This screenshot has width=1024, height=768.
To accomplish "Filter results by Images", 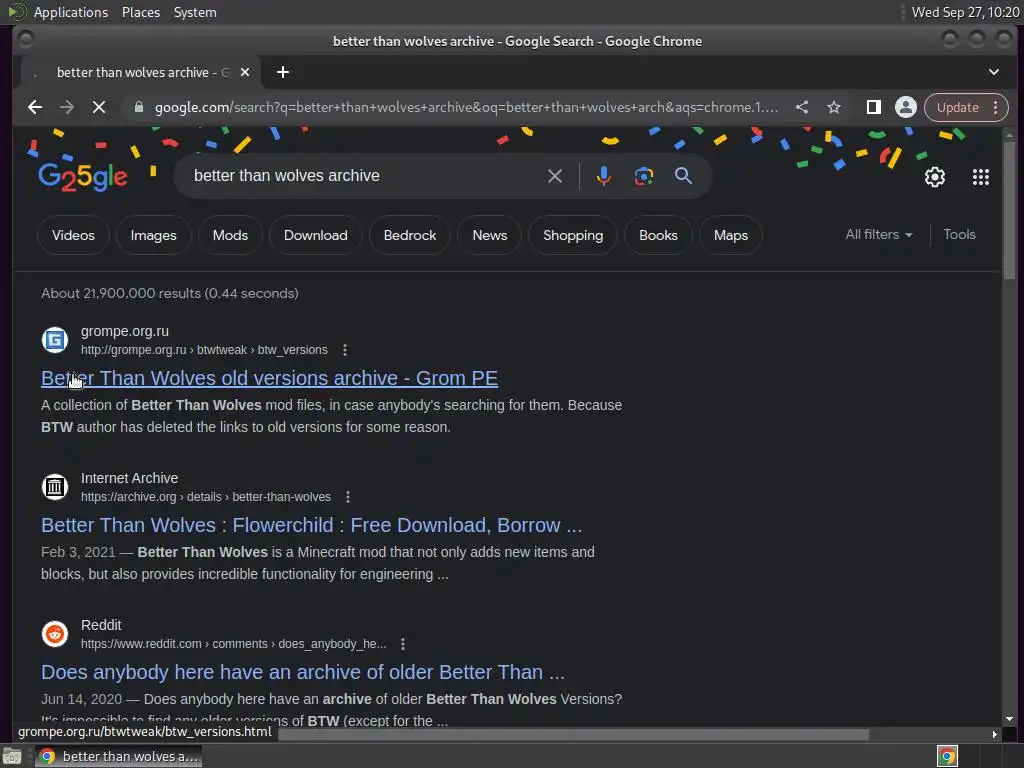I will 153,235.
